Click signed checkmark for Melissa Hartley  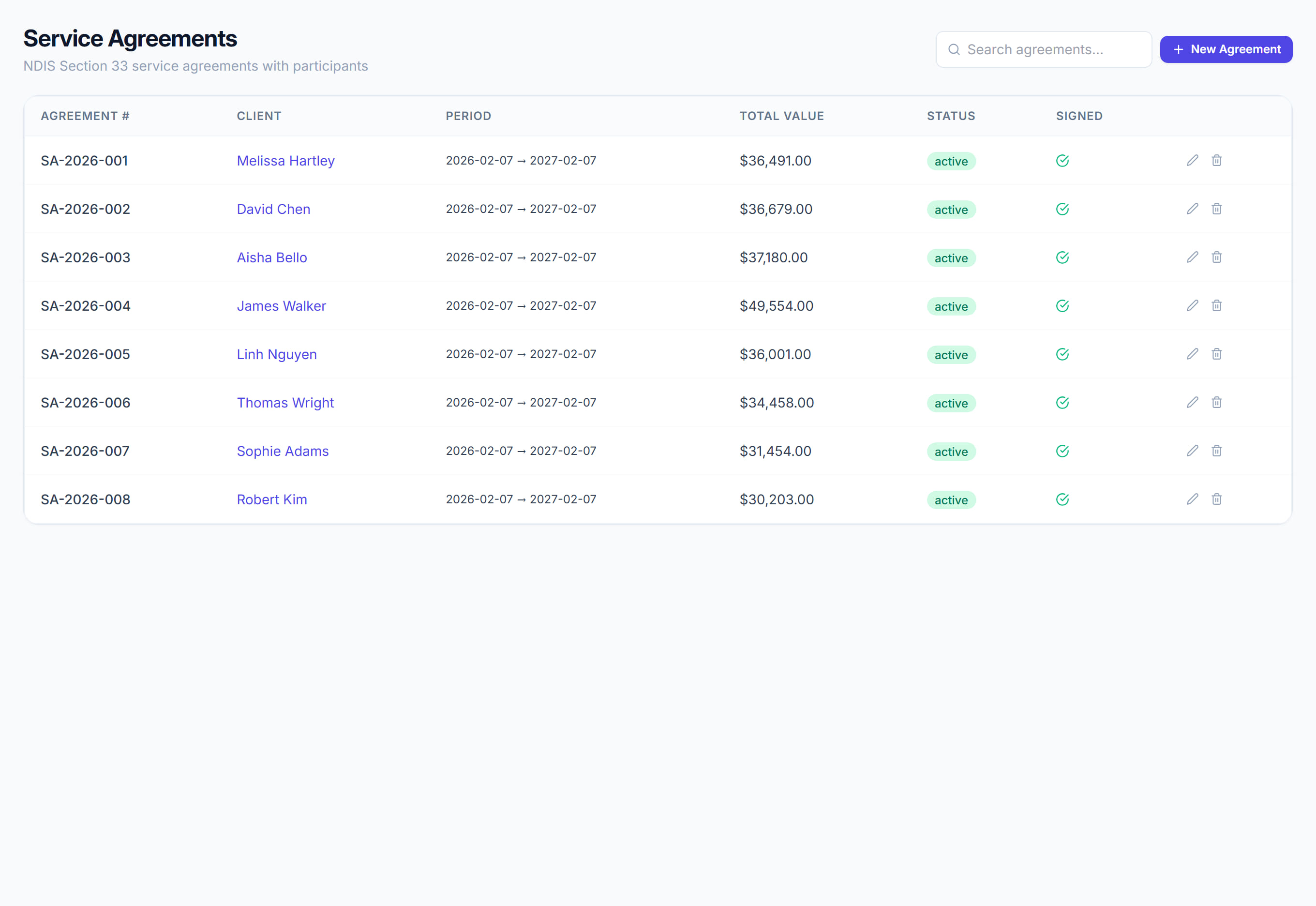tap(1062, 161)
